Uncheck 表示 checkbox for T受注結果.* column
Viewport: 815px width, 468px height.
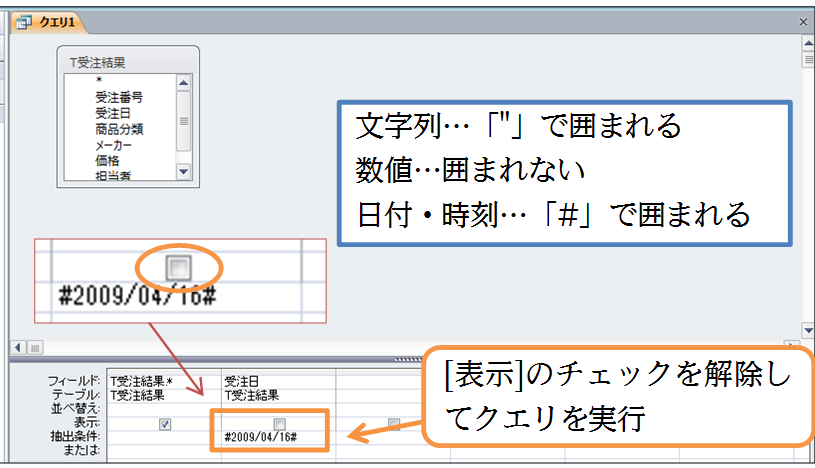165,423
